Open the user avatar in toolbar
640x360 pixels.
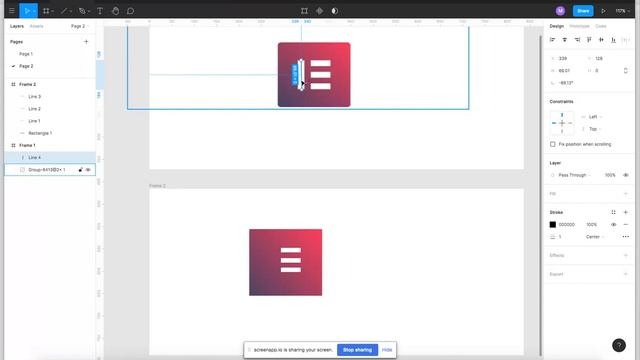pyautogui.click(x=560, y=11)
